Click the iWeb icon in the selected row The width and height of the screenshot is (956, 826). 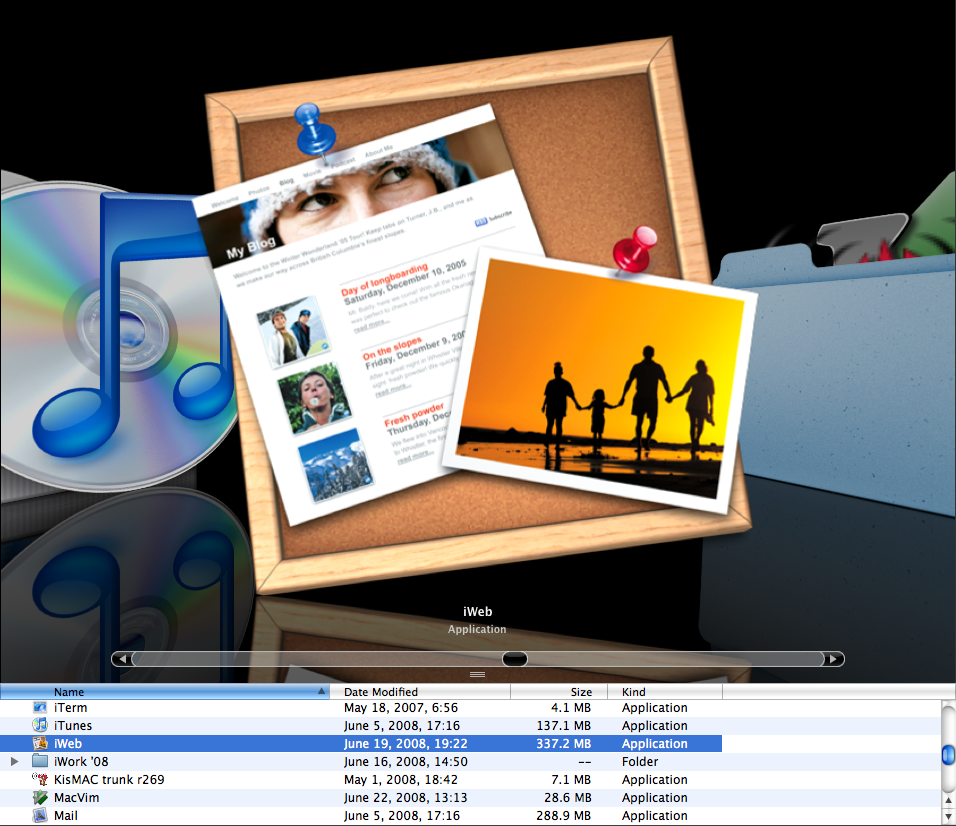pos(40,744)
